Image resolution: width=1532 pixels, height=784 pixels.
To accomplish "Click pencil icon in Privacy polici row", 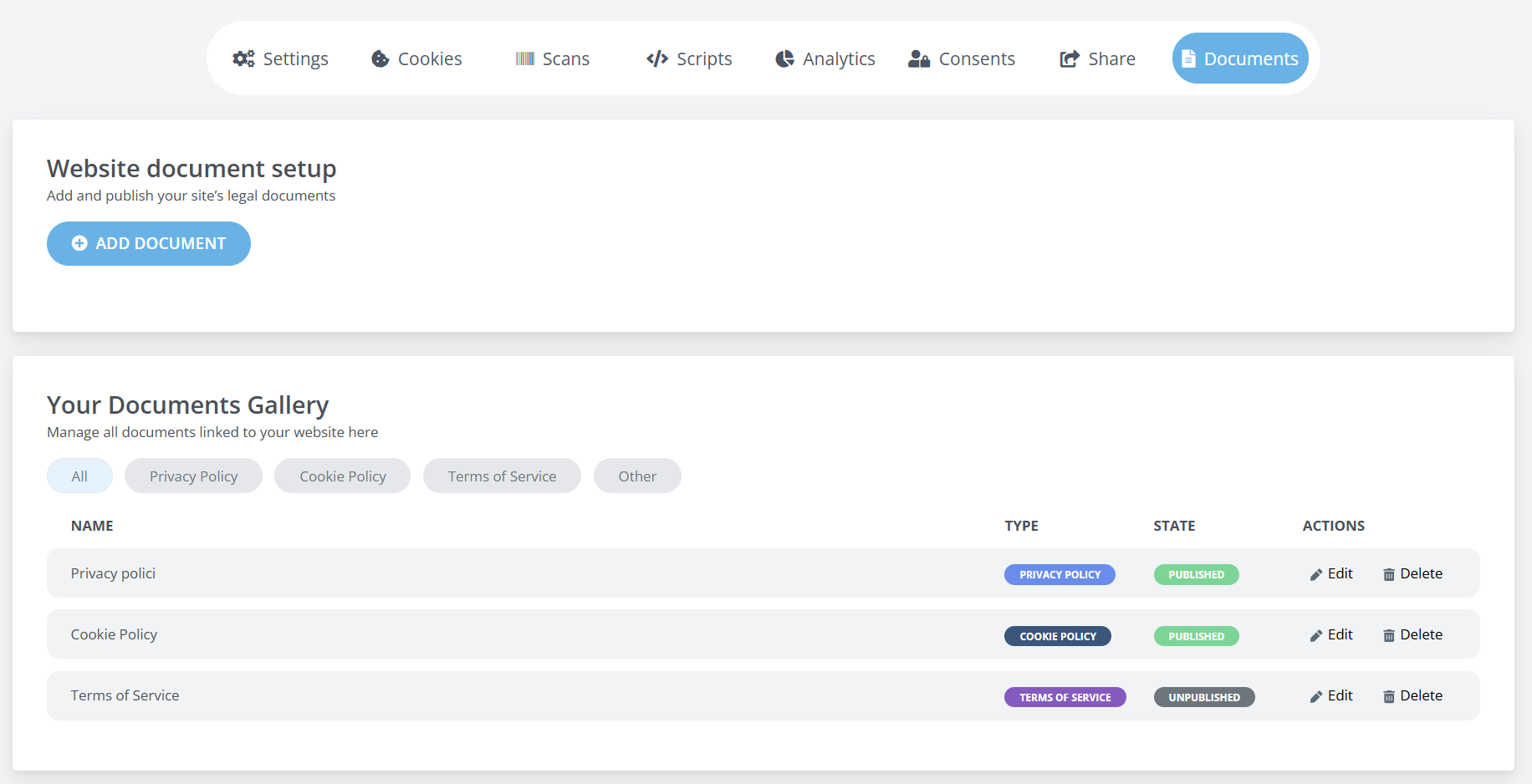I will [1316, 574].
